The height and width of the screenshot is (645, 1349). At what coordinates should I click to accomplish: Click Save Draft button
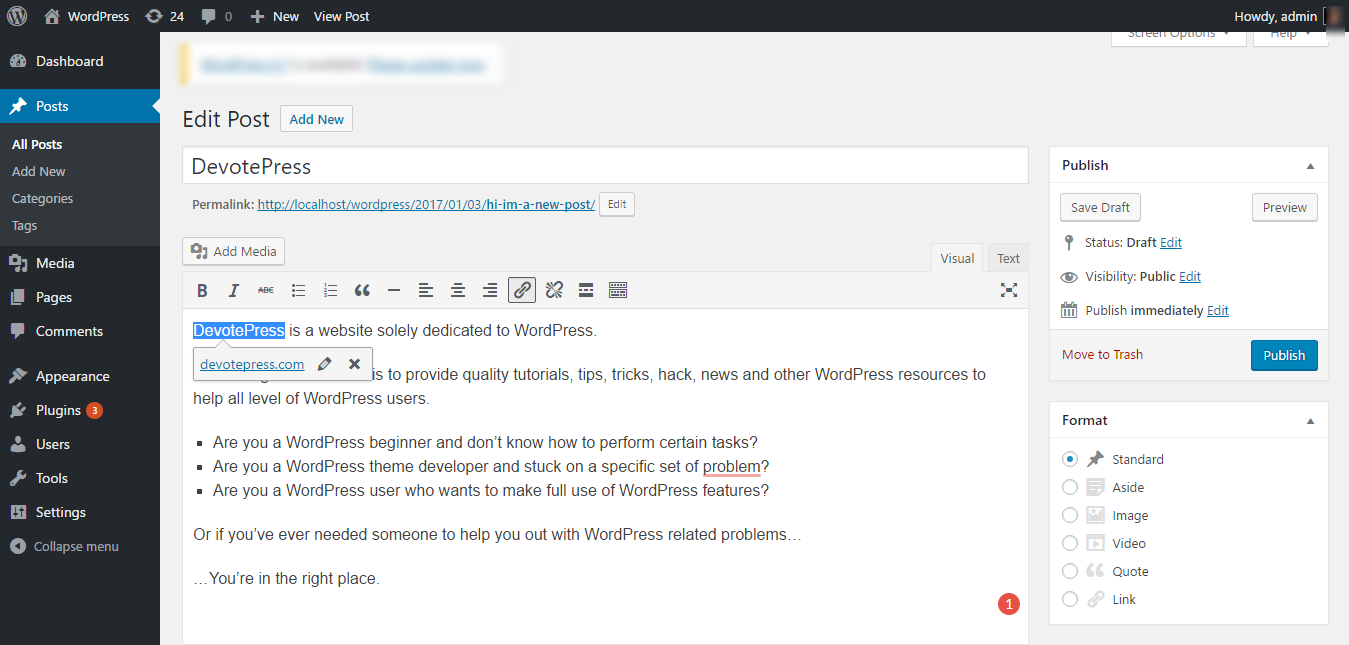pos(1100,207)
